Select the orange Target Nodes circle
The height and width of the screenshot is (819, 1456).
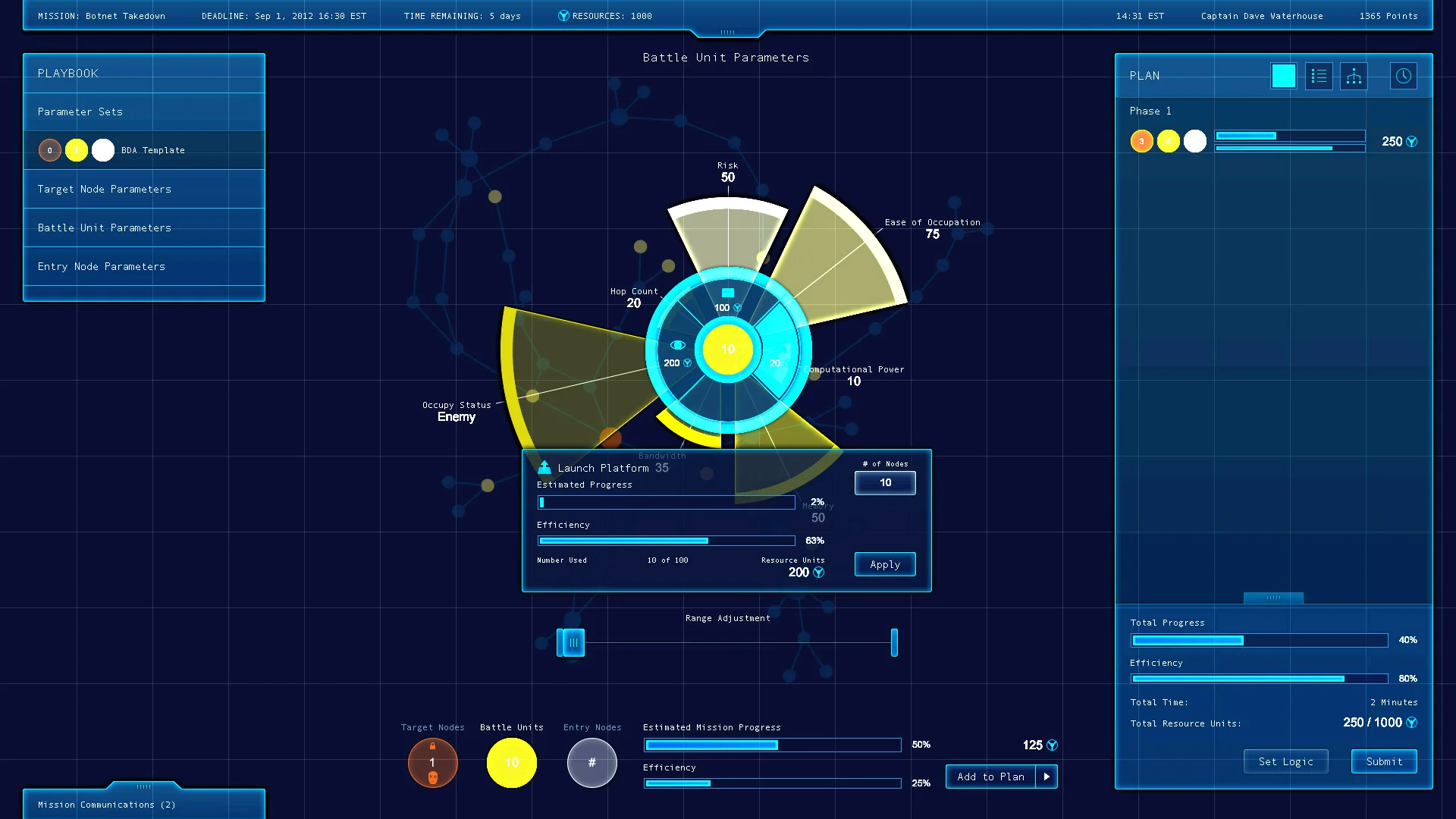(x=432, y=762)
